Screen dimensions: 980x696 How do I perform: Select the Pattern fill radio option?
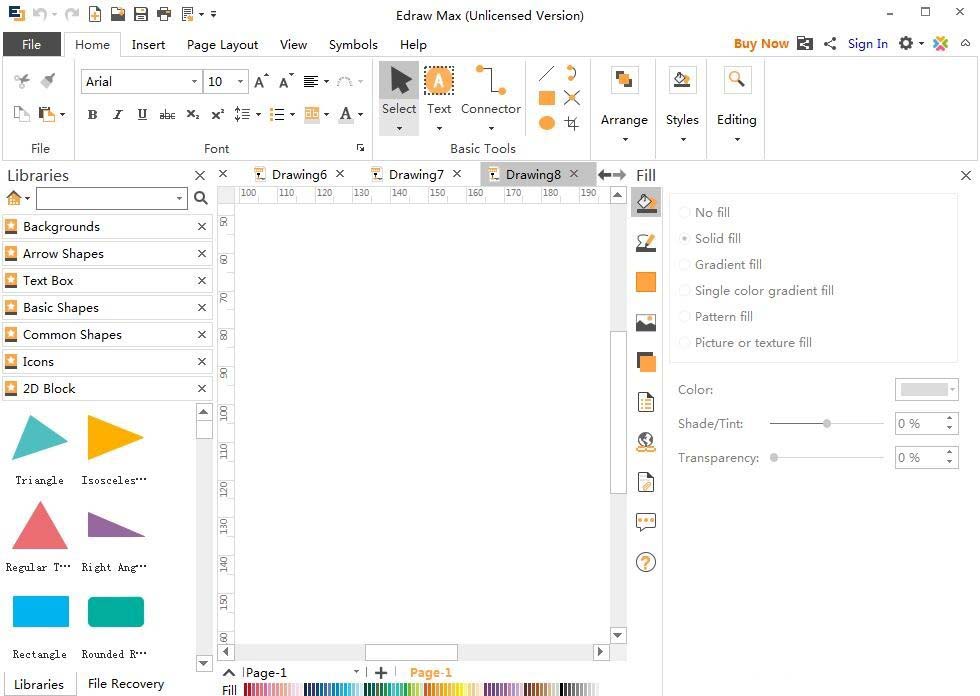coord(684,317)
